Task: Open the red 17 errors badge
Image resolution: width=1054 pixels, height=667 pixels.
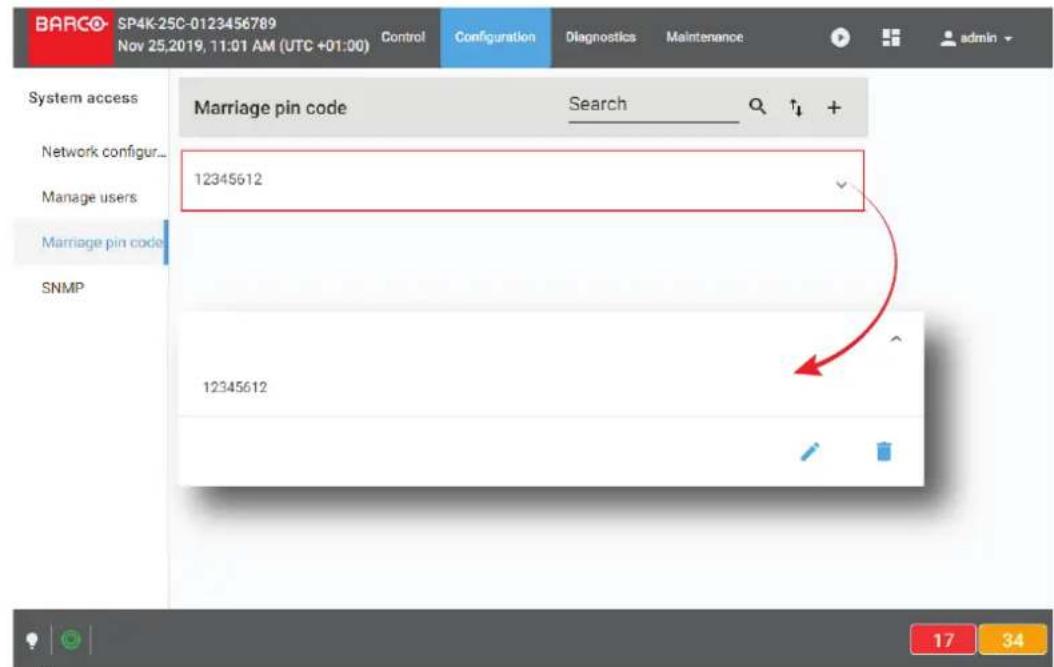Action: pos(943,639)
